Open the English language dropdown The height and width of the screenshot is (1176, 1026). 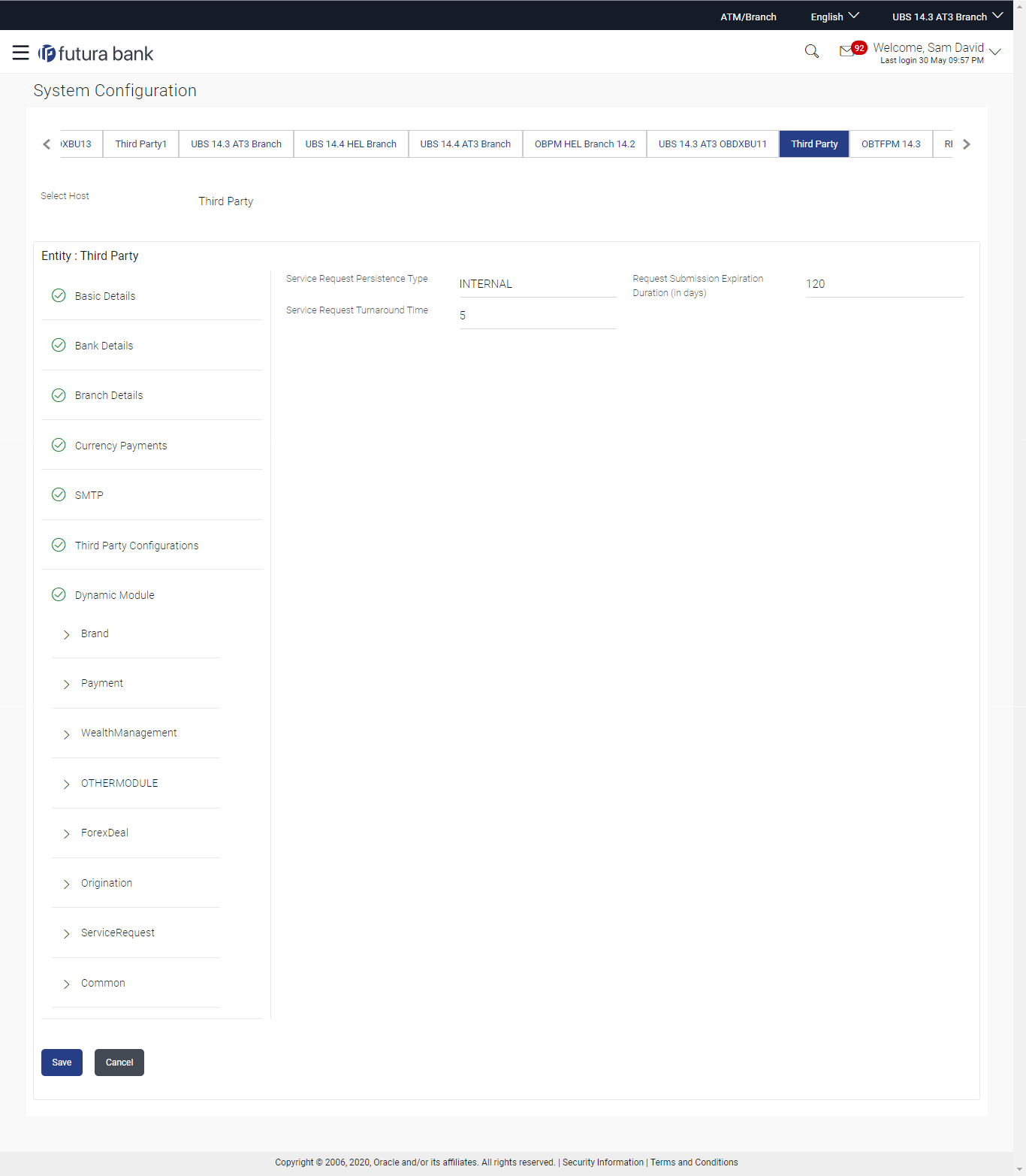pyautogui.click(x=834, y=17)
